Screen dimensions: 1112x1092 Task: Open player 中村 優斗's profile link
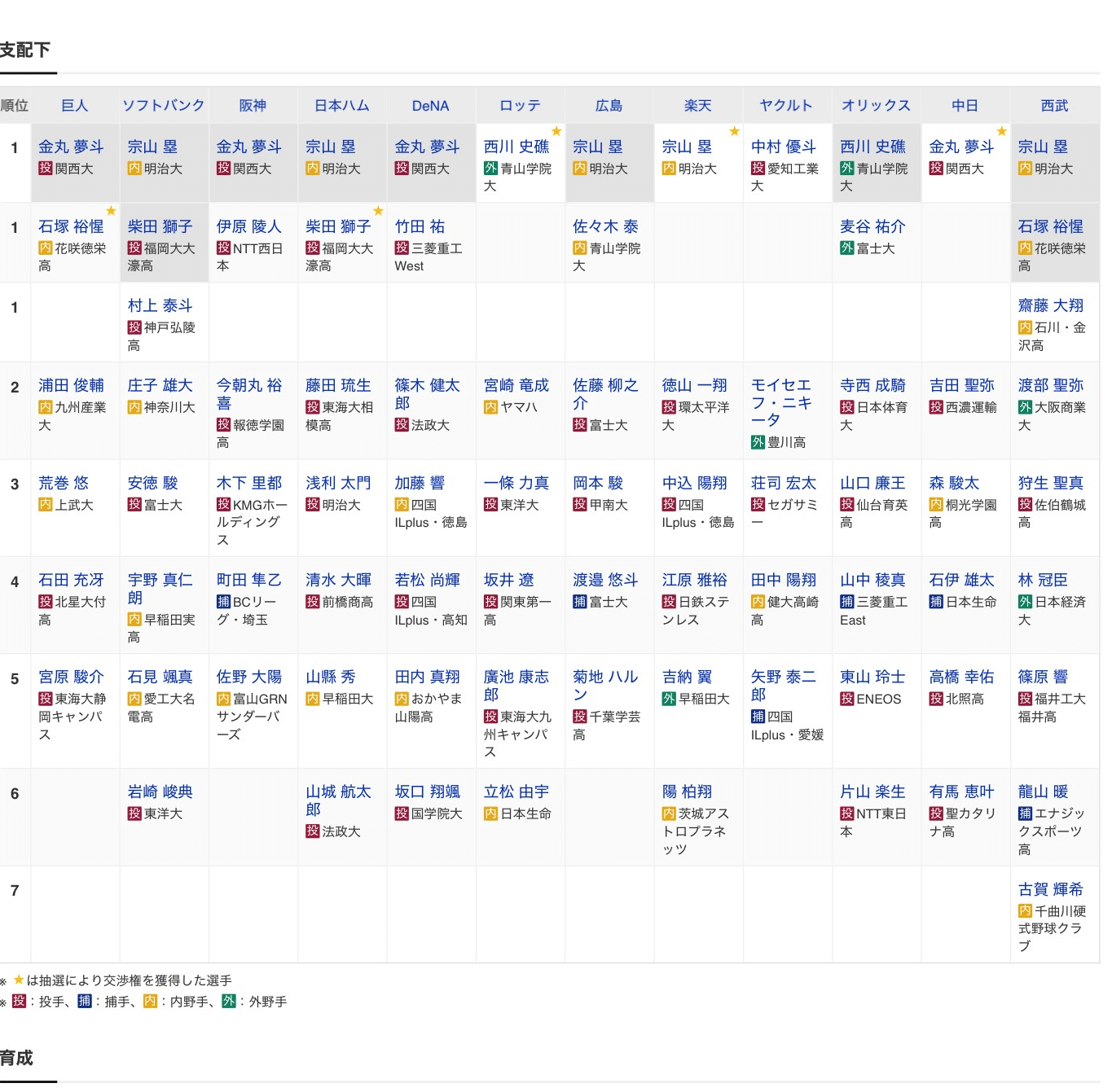[784, 147]
